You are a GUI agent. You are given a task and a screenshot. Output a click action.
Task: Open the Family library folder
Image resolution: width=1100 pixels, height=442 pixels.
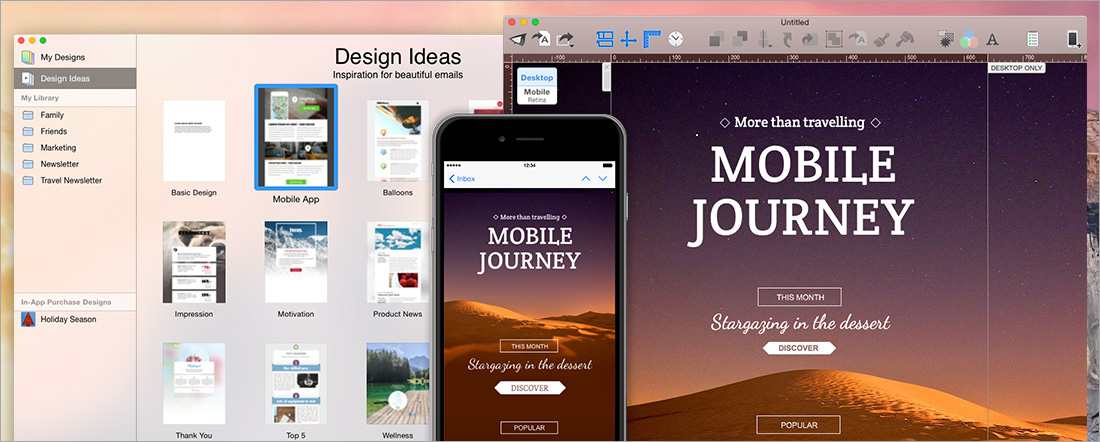75,115
